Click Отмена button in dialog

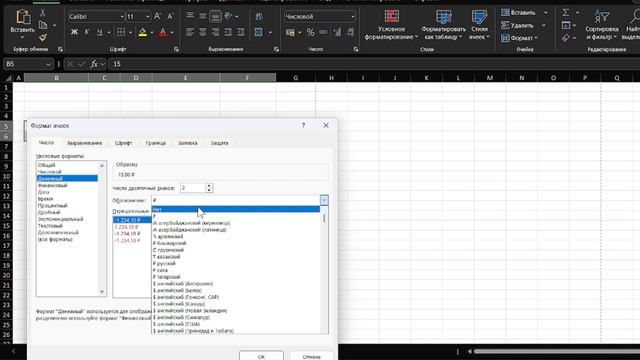click(x=311, y=356)
